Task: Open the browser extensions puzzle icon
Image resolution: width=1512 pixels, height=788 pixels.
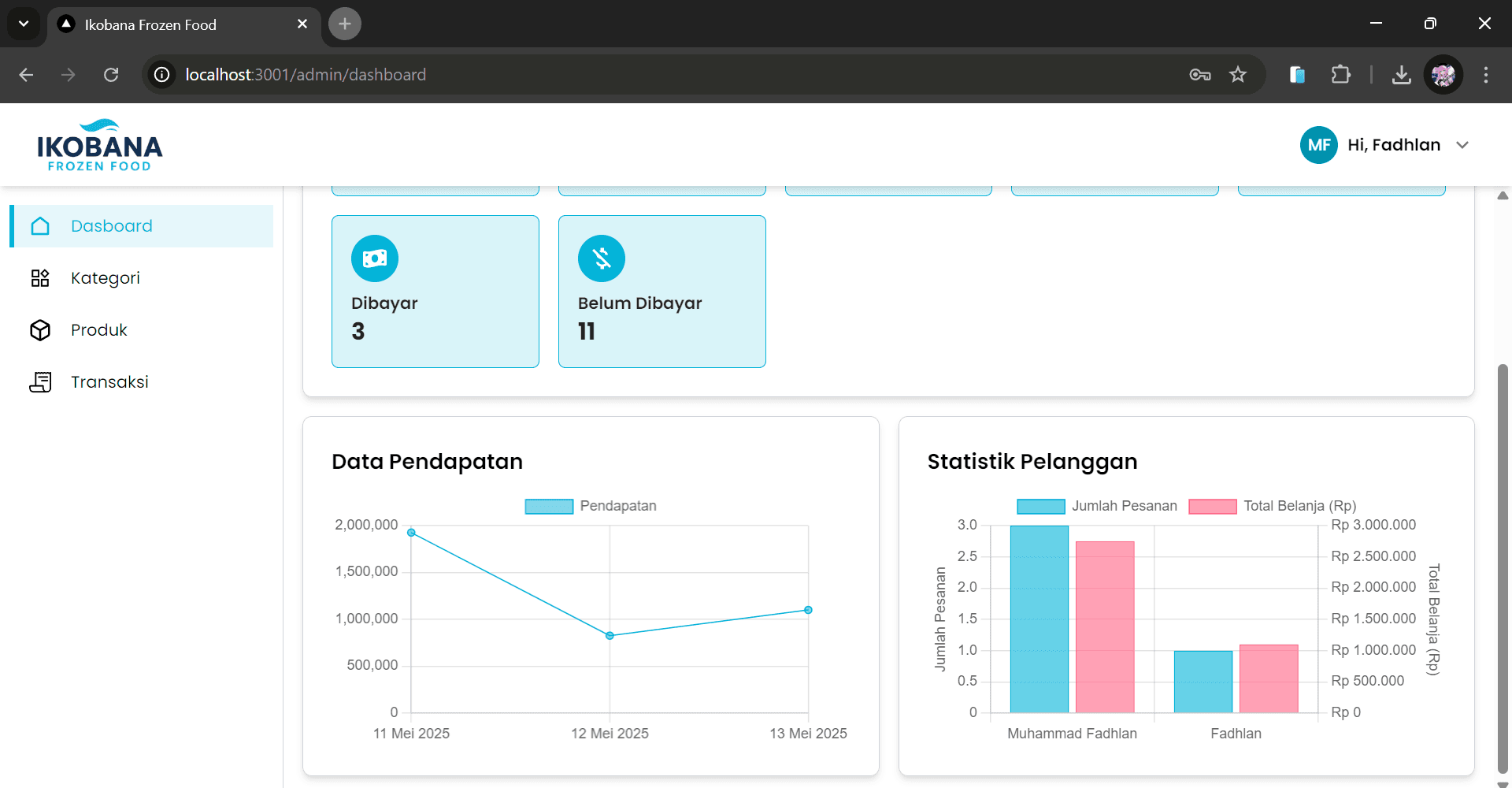Action: pyautogui.click(x=1340, y=75)
